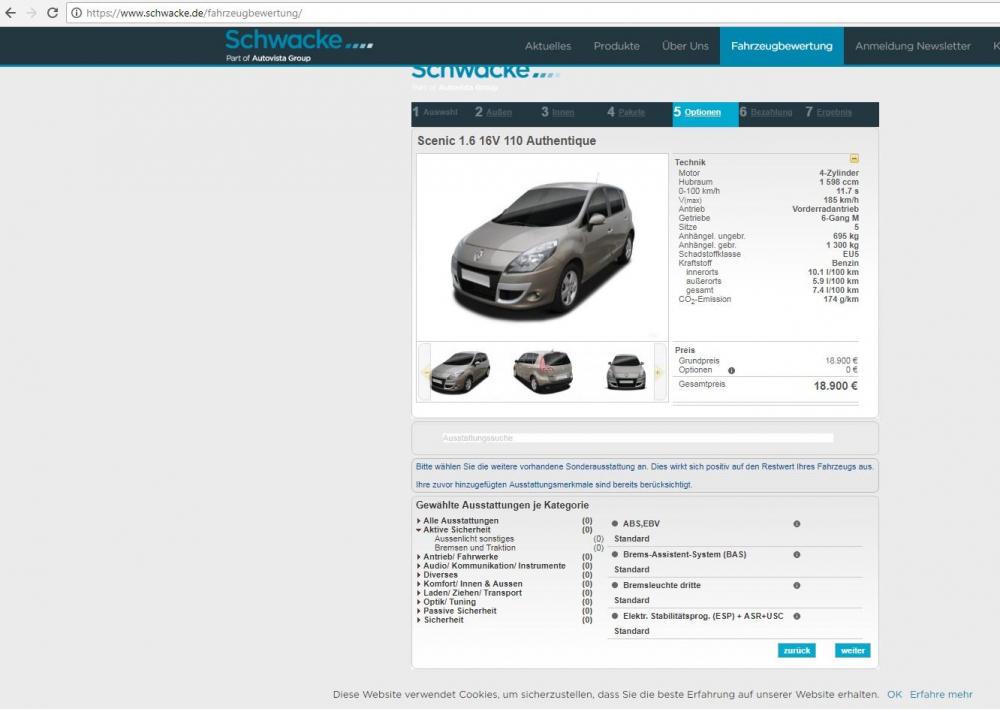
Task: Select the Elektr. Stabilitätsprog. (ESP) bullet
Action: [615, 617]
